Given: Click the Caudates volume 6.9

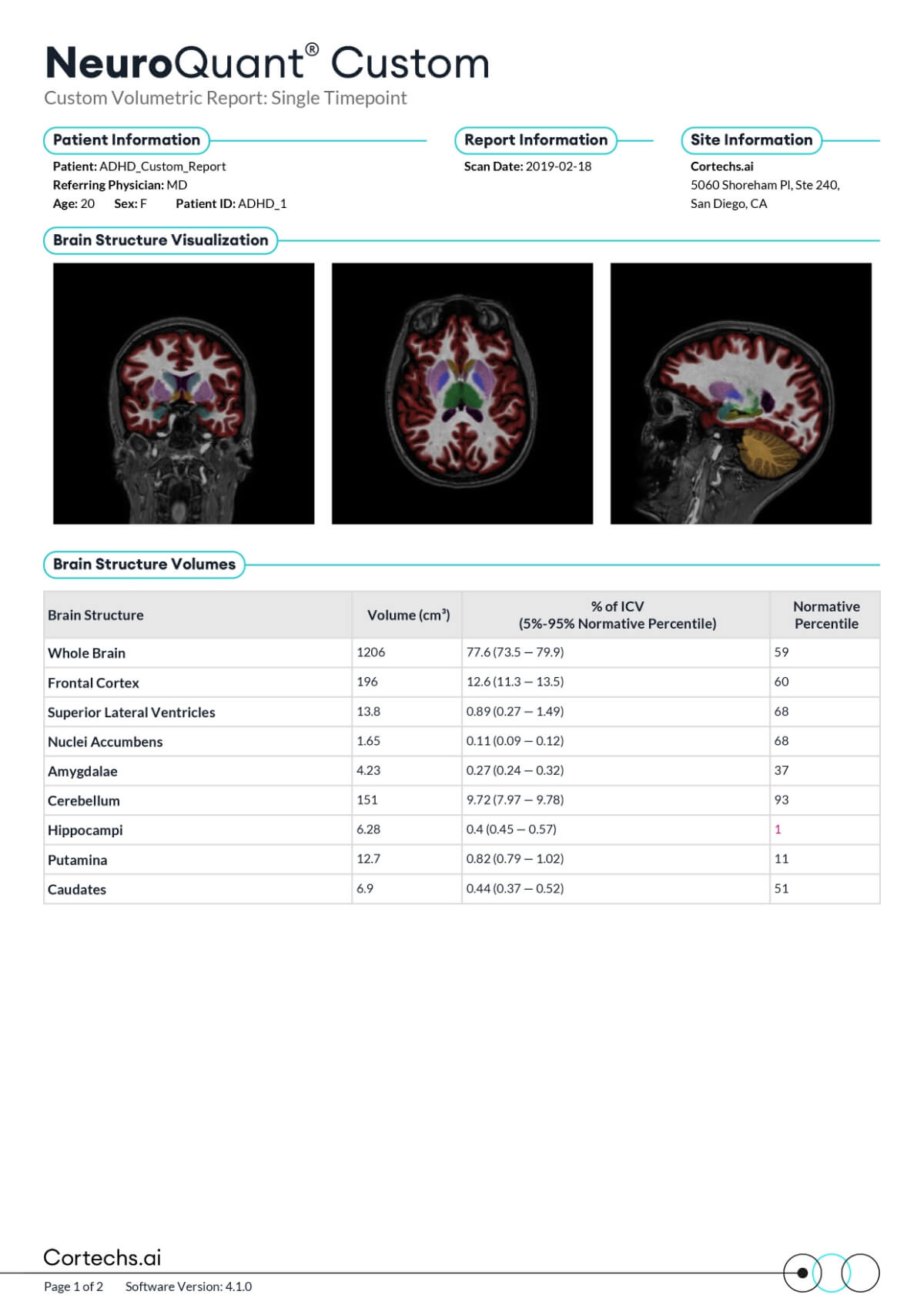Looking at the screenshot, I should (x=365, y=888).
